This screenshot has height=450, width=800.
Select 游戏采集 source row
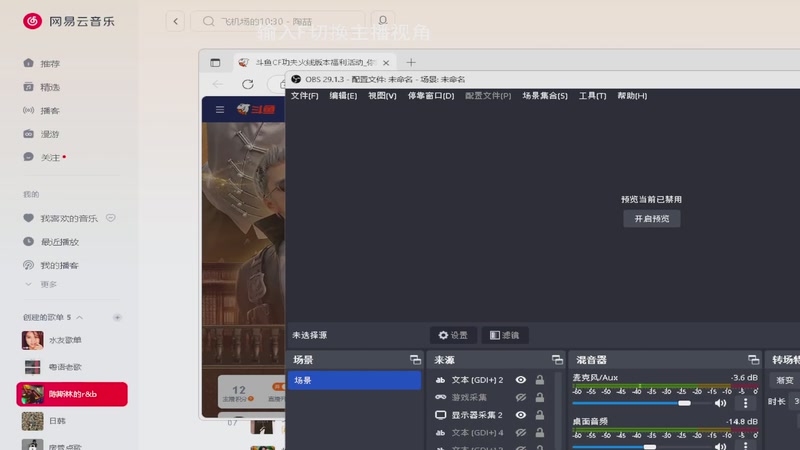coord(491,397)
